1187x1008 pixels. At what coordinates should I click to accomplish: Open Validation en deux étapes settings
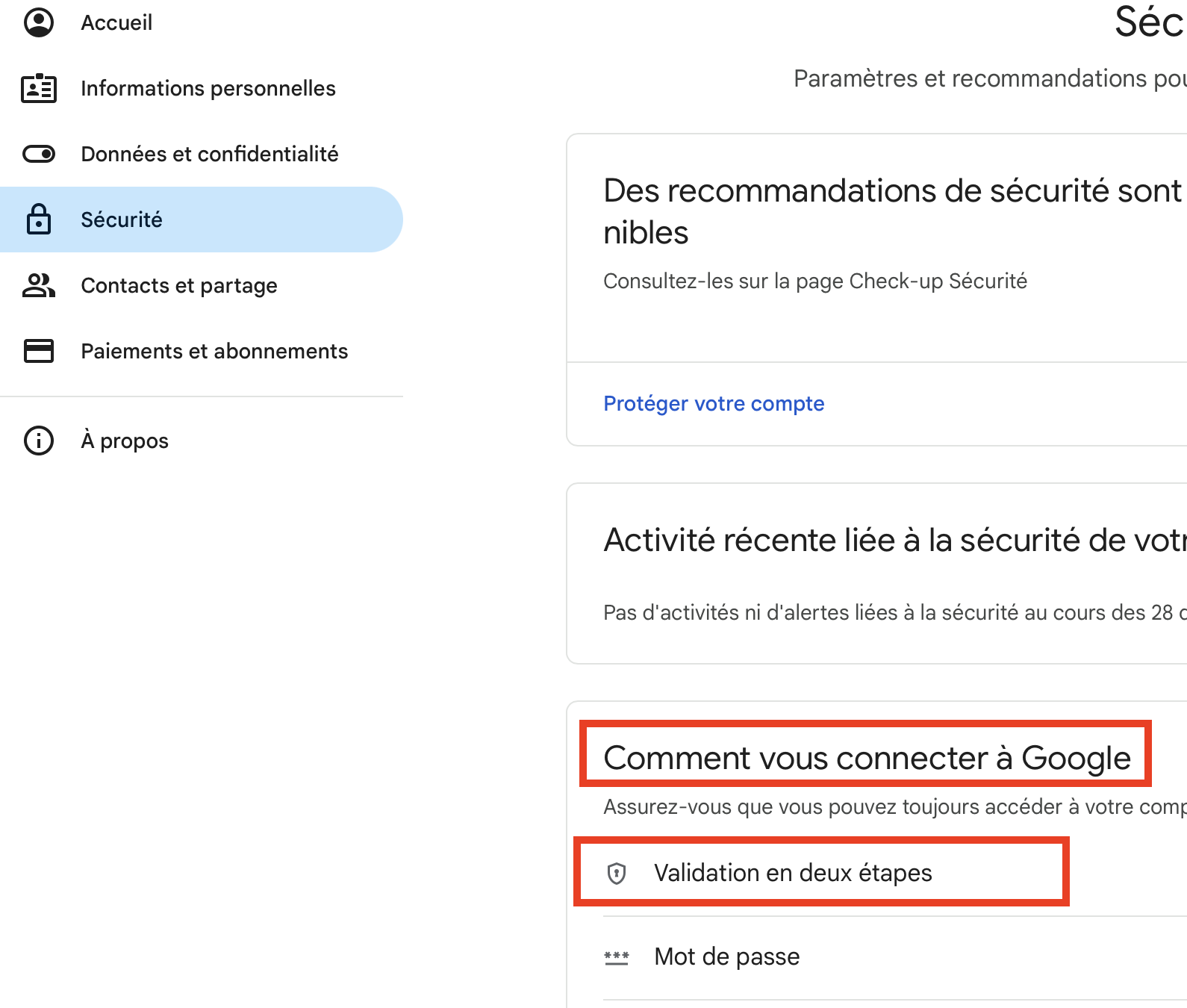click(x=793, y=873)
